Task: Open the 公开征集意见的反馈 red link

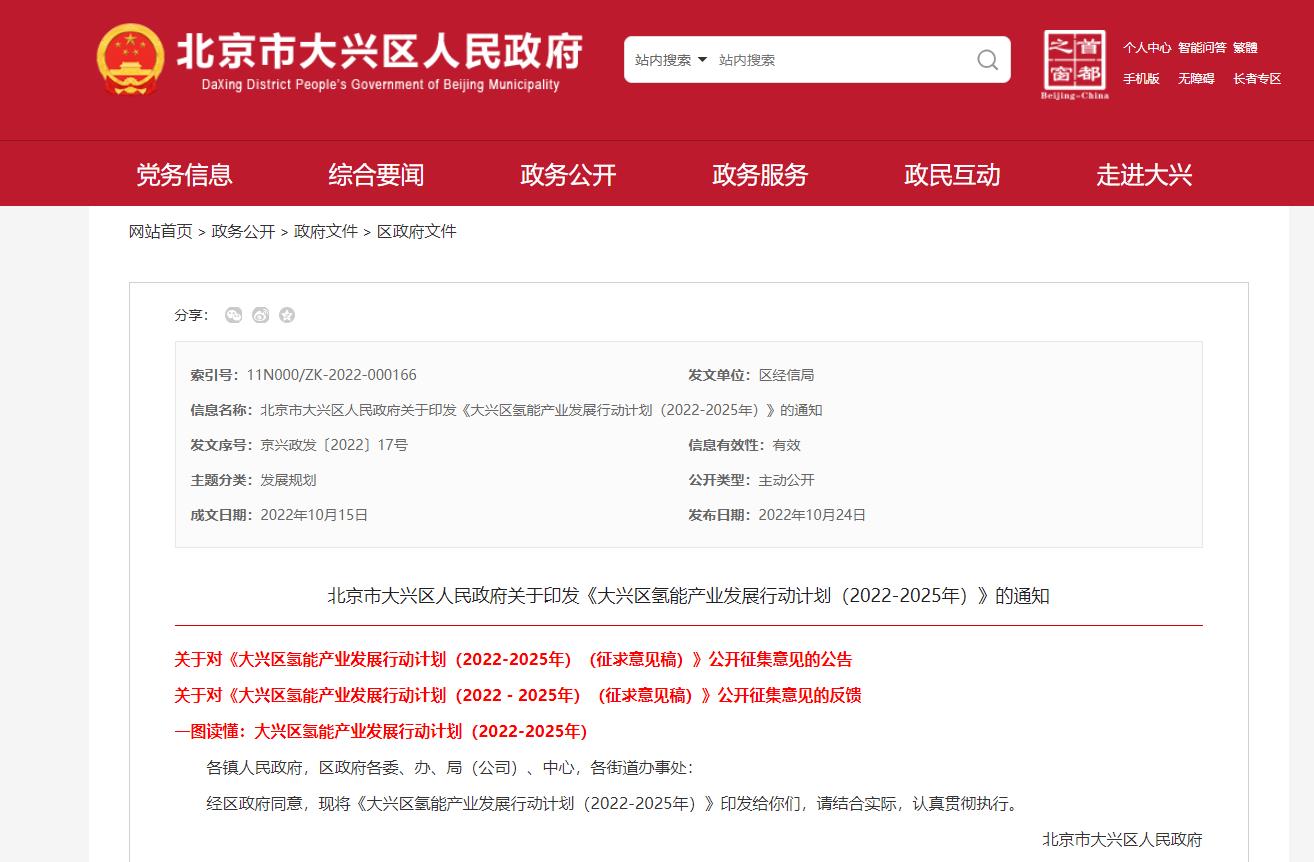Action: [x=518, y=695]
